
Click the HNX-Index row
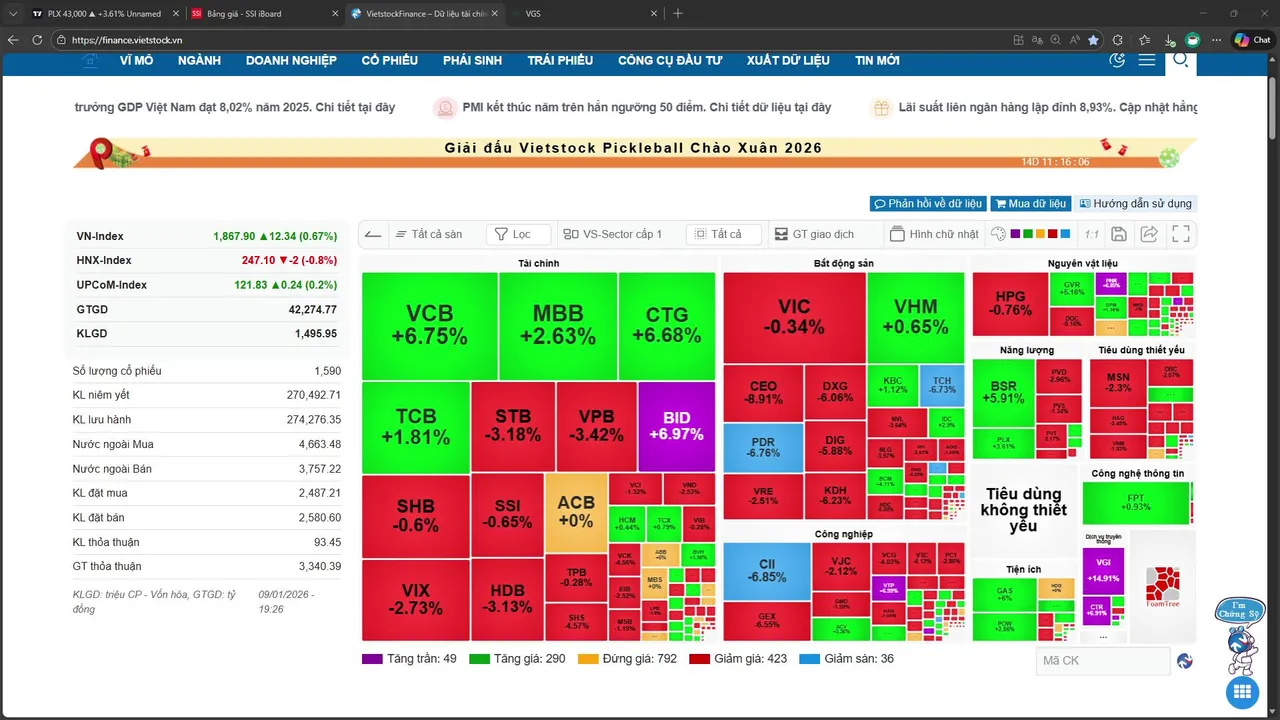207,260
